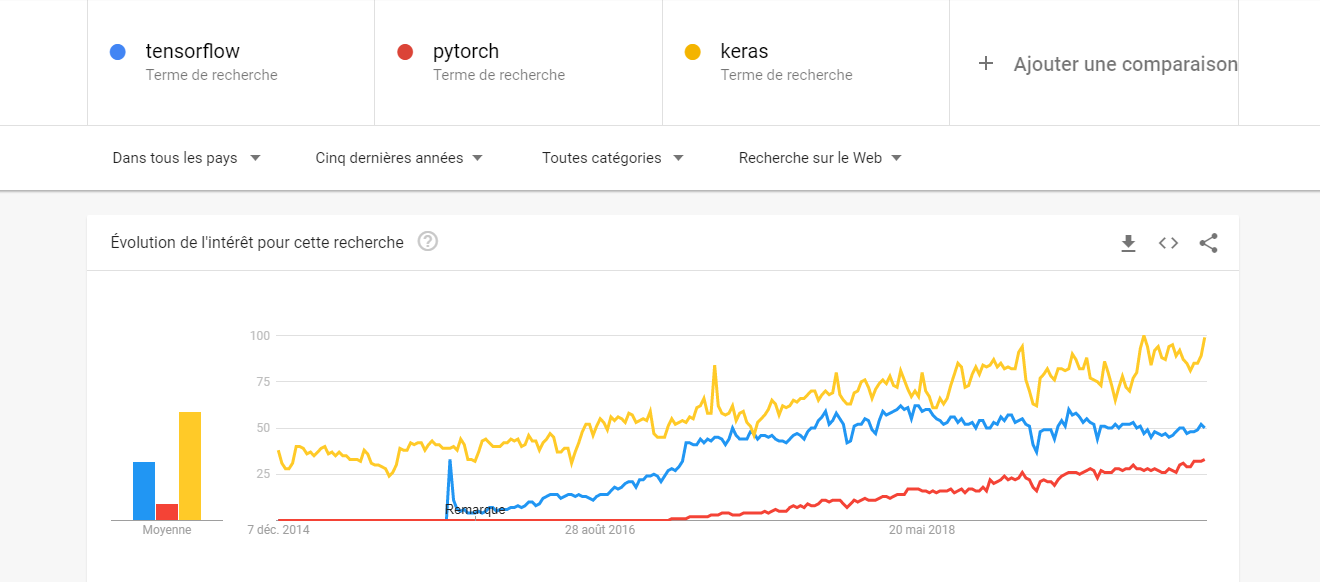
Task: Share the interest over time chart
Action: 1208,243
